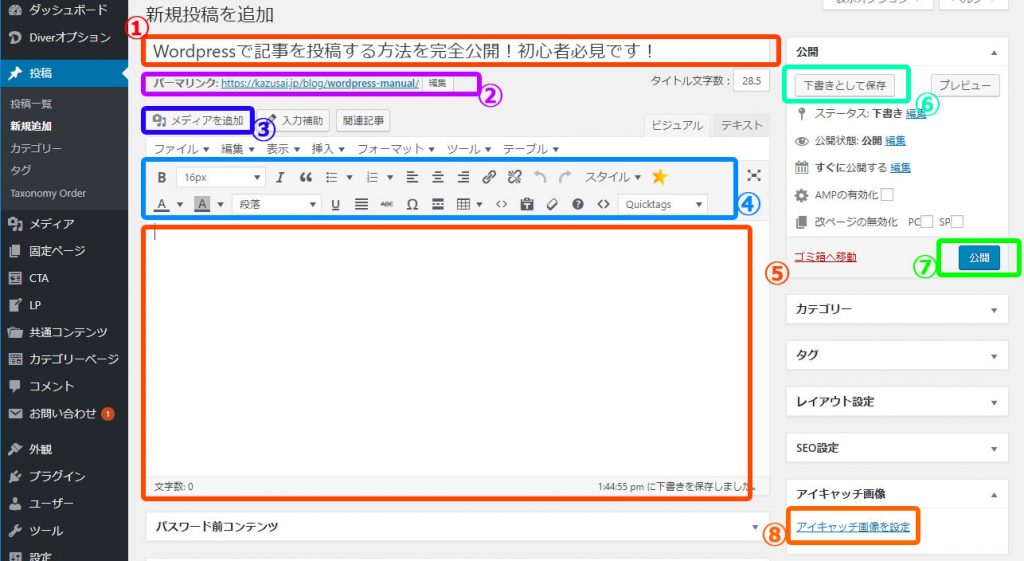Justify text alignment

point(361,204)
